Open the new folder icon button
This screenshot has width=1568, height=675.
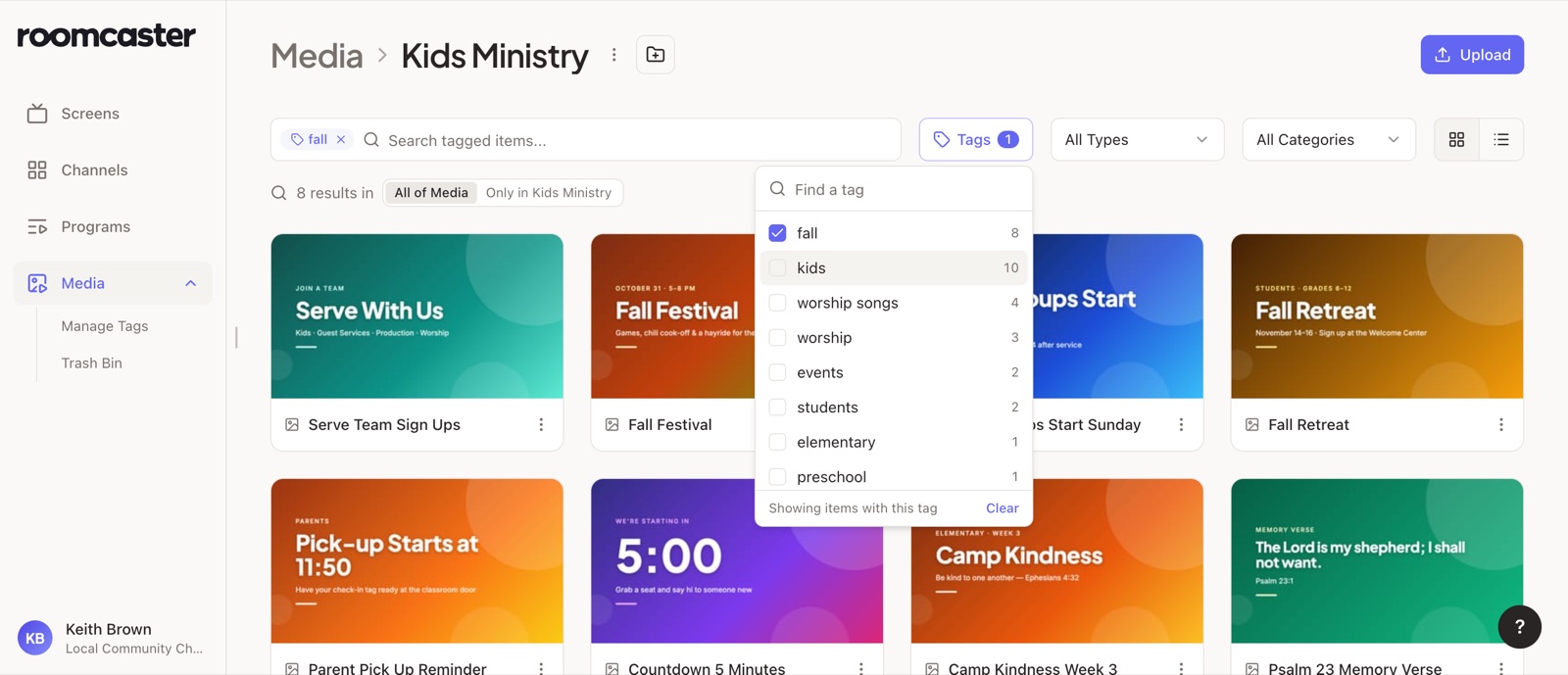[656, 55]
